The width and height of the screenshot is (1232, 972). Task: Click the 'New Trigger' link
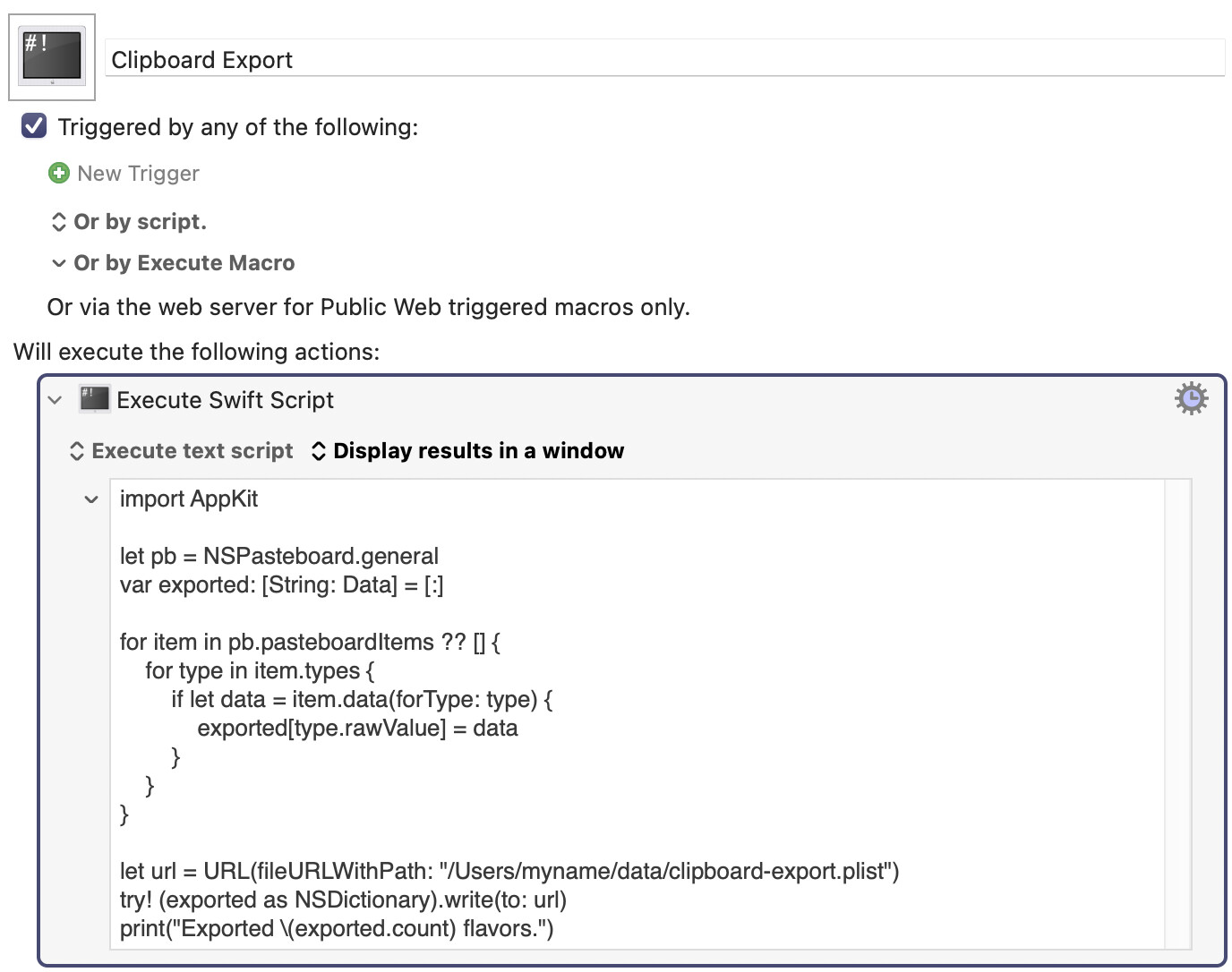(138, 174)
